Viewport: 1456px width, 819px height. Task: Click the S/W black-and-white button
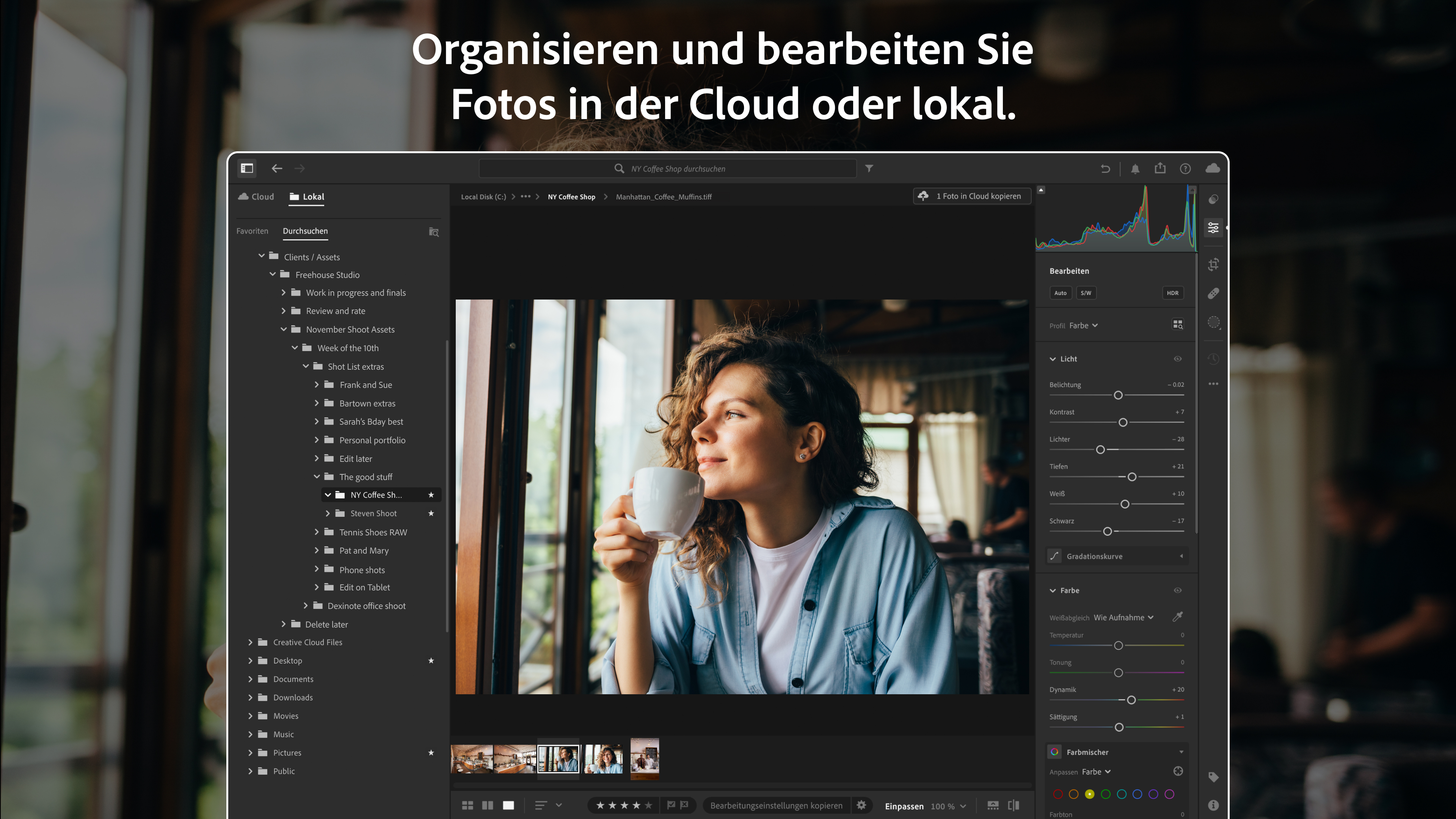[1086, 293]
